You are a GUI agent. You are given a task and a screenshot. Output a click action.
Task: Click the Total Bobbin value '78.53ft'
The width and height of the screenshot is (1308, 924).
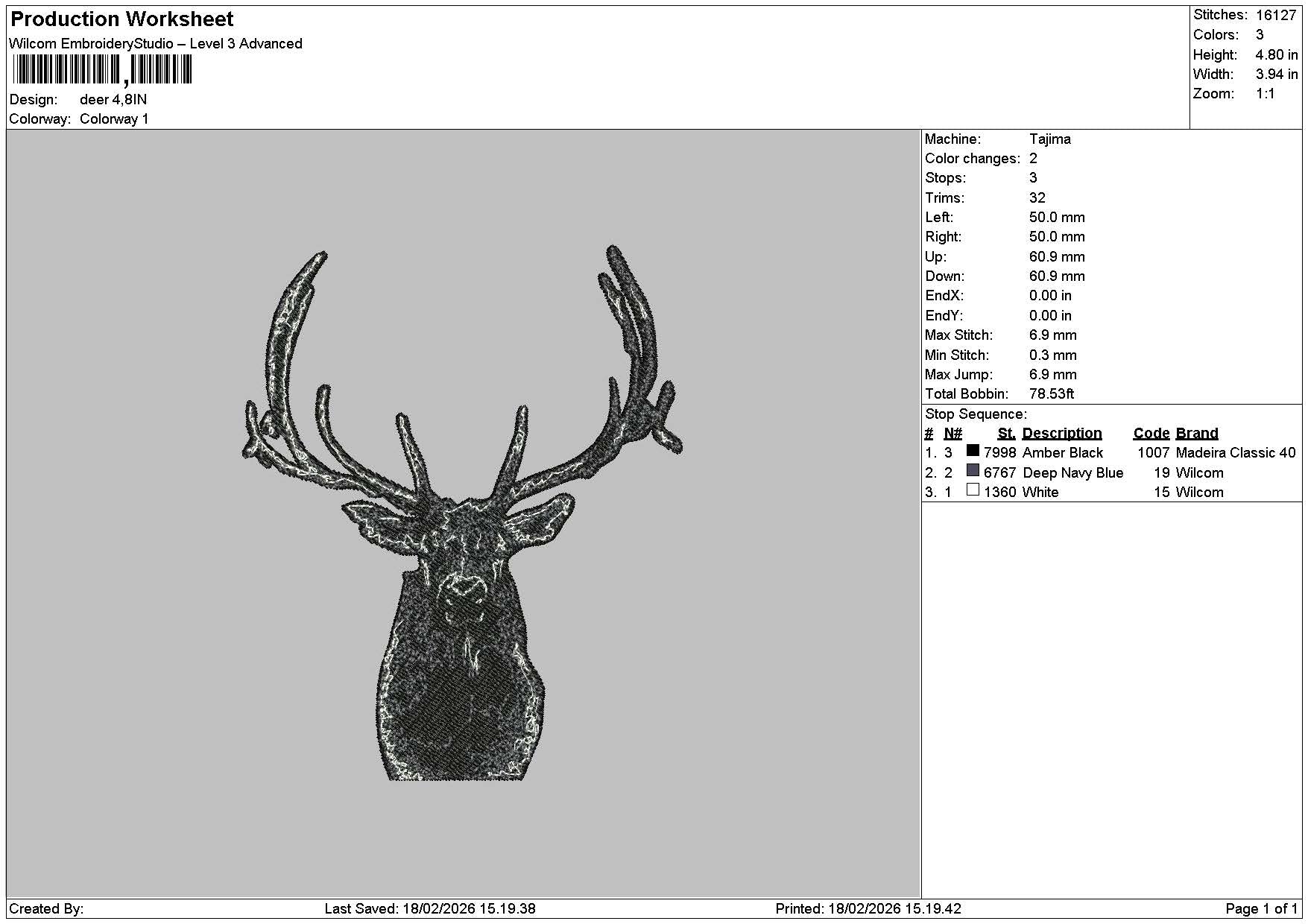[1052, 394]
